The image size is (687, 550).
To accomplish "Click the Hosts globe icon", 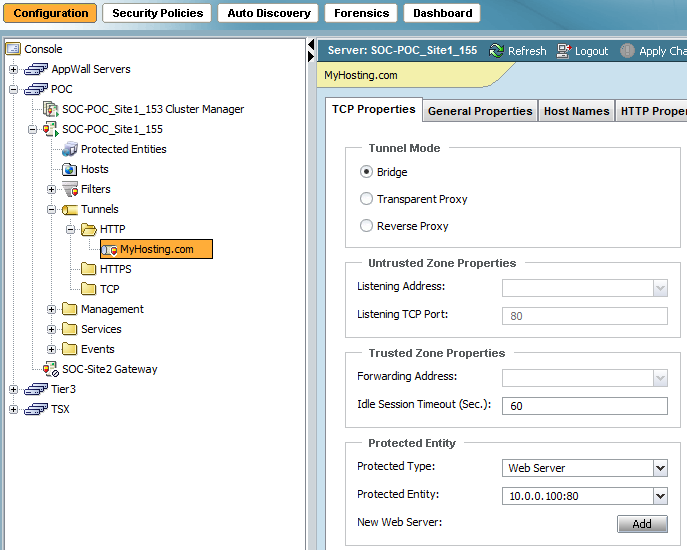I will (70, 169).
